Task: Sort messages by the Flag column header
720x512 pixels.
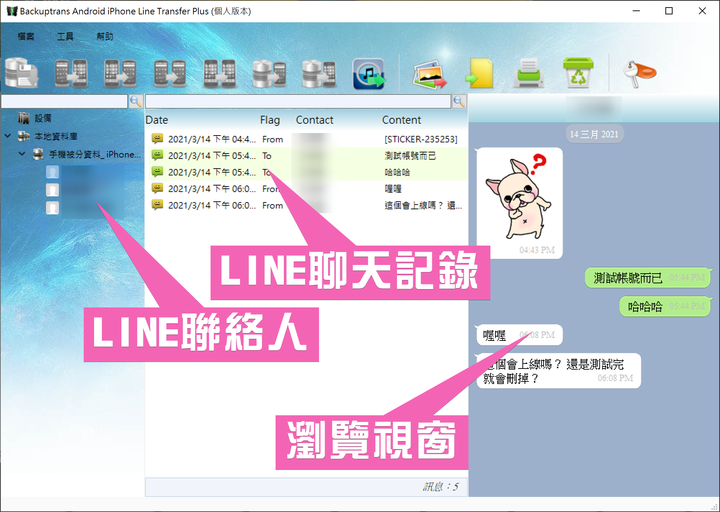Action: (x=270, y=120)
